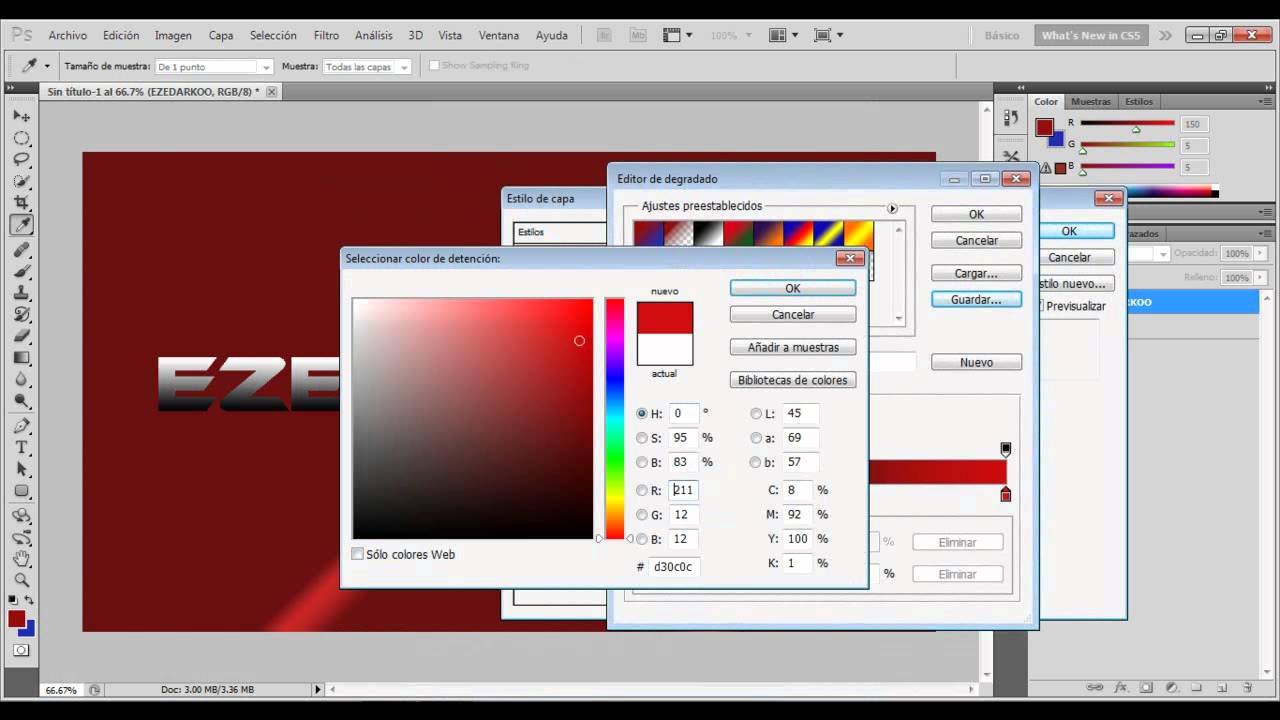Viewport: 1280px width, 720px height.
Task: Click the red color stop on gradient bar
Action: [x=1006, y=495]
